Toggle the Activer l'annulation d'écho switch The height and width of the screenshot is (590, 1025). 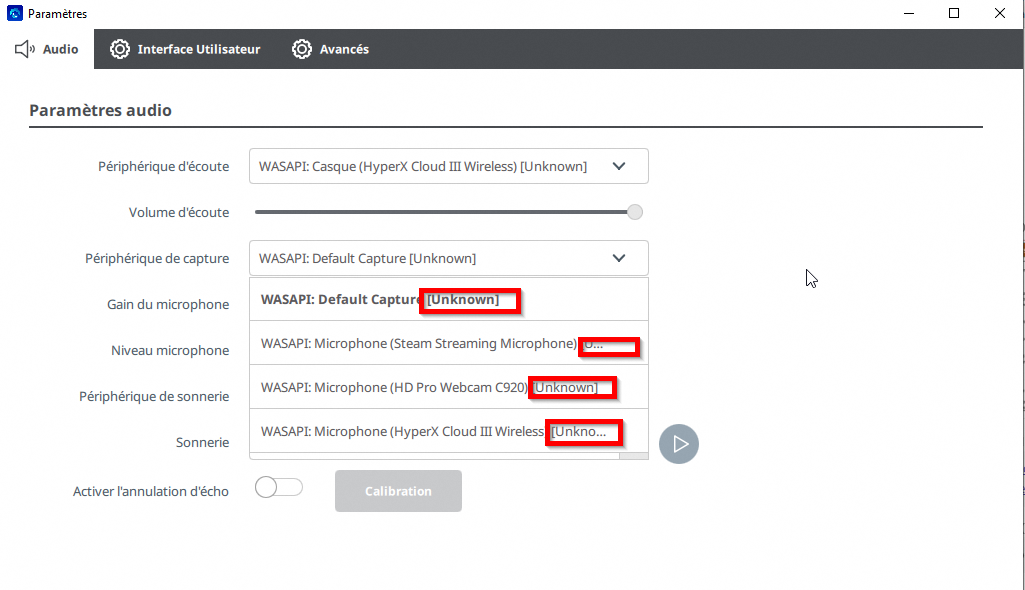click(x=279, y=488)
